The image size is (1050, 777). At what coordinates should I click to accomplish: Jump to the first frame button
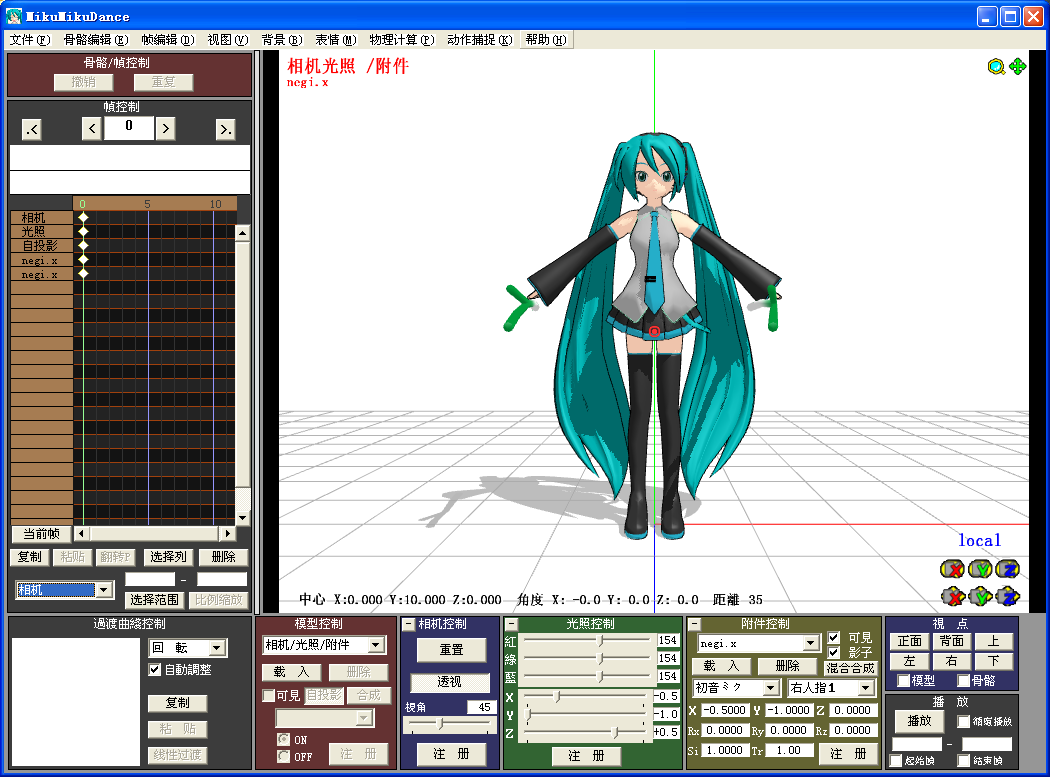coord(31,129)
